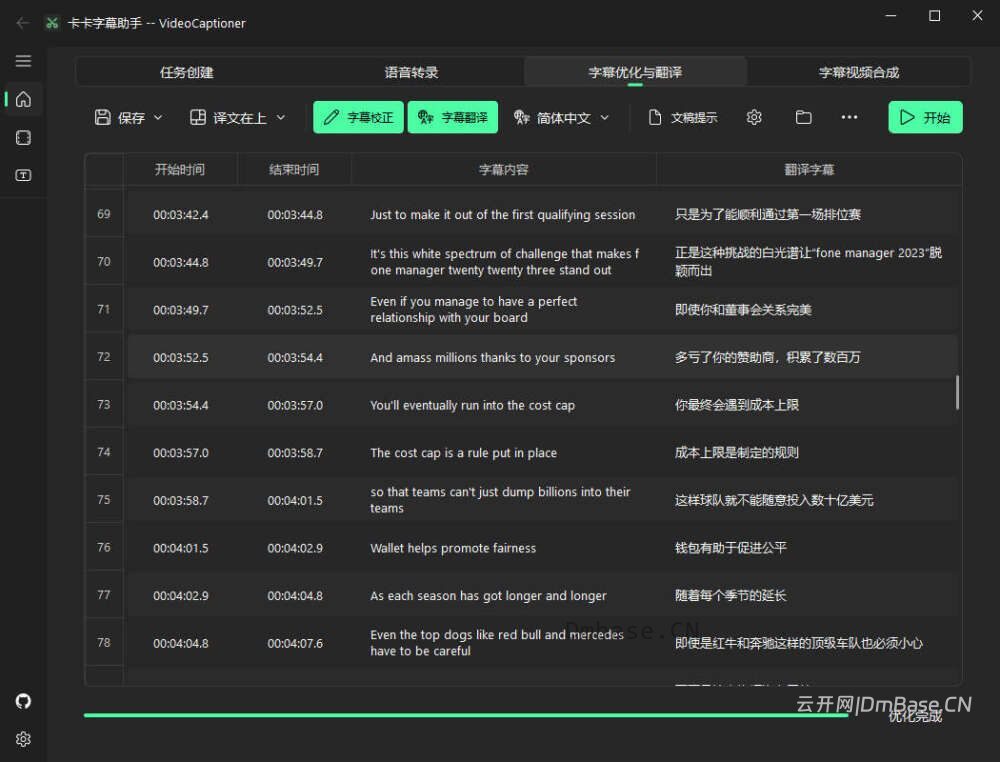
Task: Click end time 00:03:49.7 in row 70
Action: pos(295,262)
